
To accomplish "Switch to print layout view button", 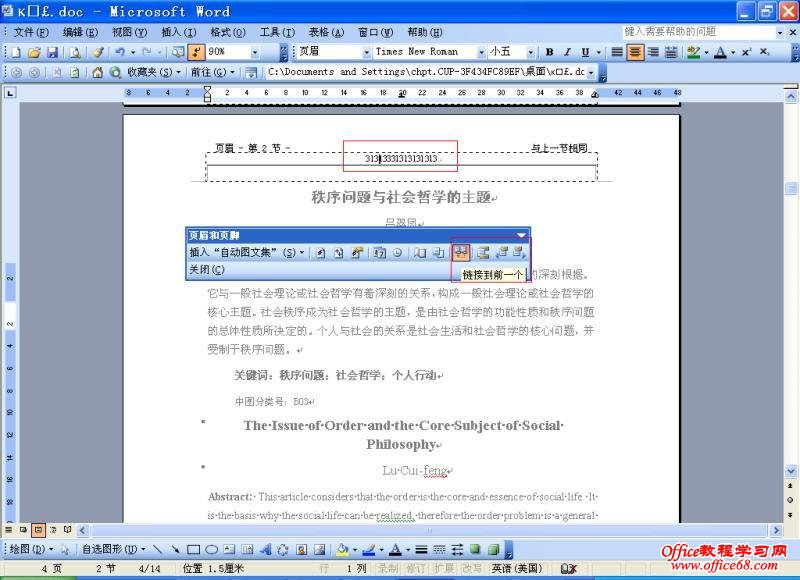I will (38, 531).
